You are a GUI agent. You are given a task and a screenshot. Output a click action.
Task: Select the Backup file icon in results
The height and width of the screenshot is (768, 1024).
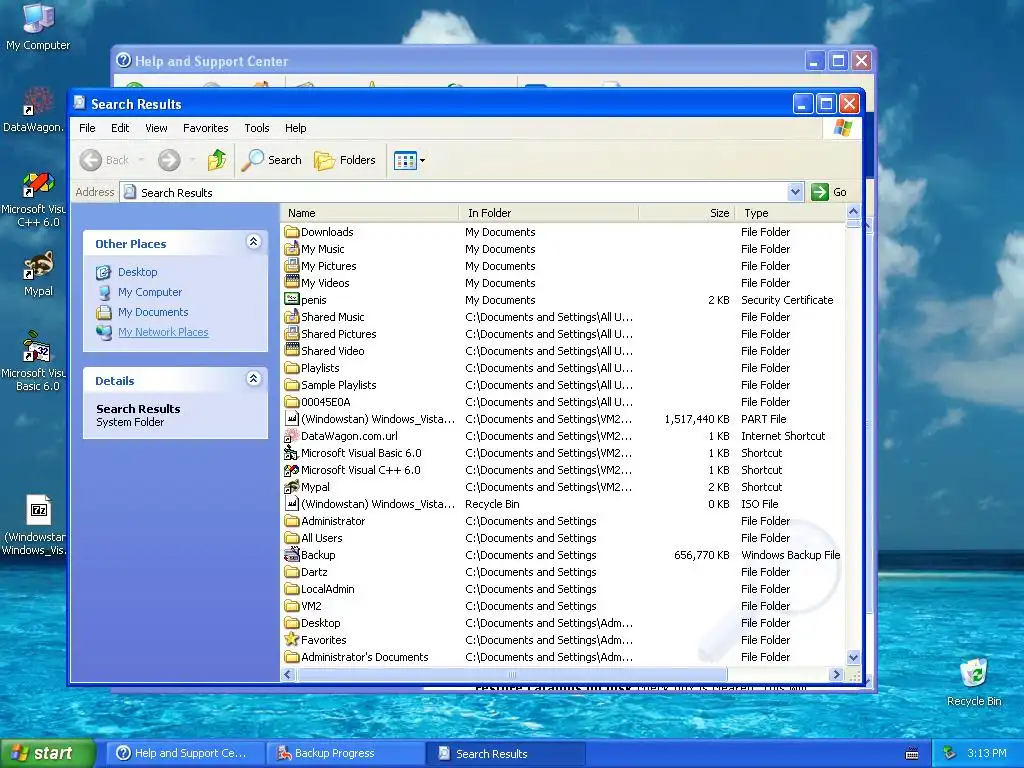click(x=291, y=554)
